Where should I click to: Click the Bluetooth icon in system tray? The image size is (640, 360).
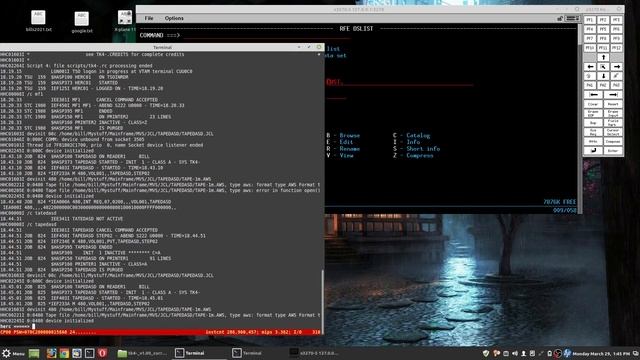tap(567, 353)
